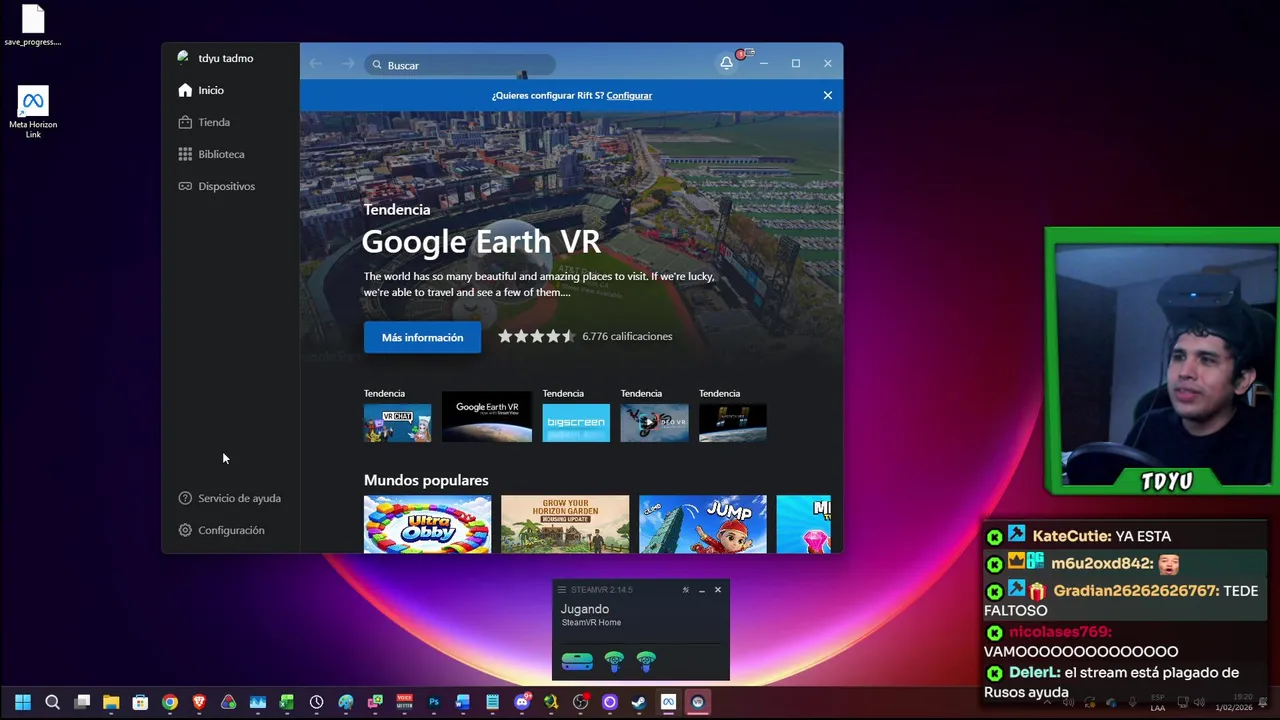Open the Tienda store section
The height and width of the screenshot is (720, 1280).
coord(204,122)
